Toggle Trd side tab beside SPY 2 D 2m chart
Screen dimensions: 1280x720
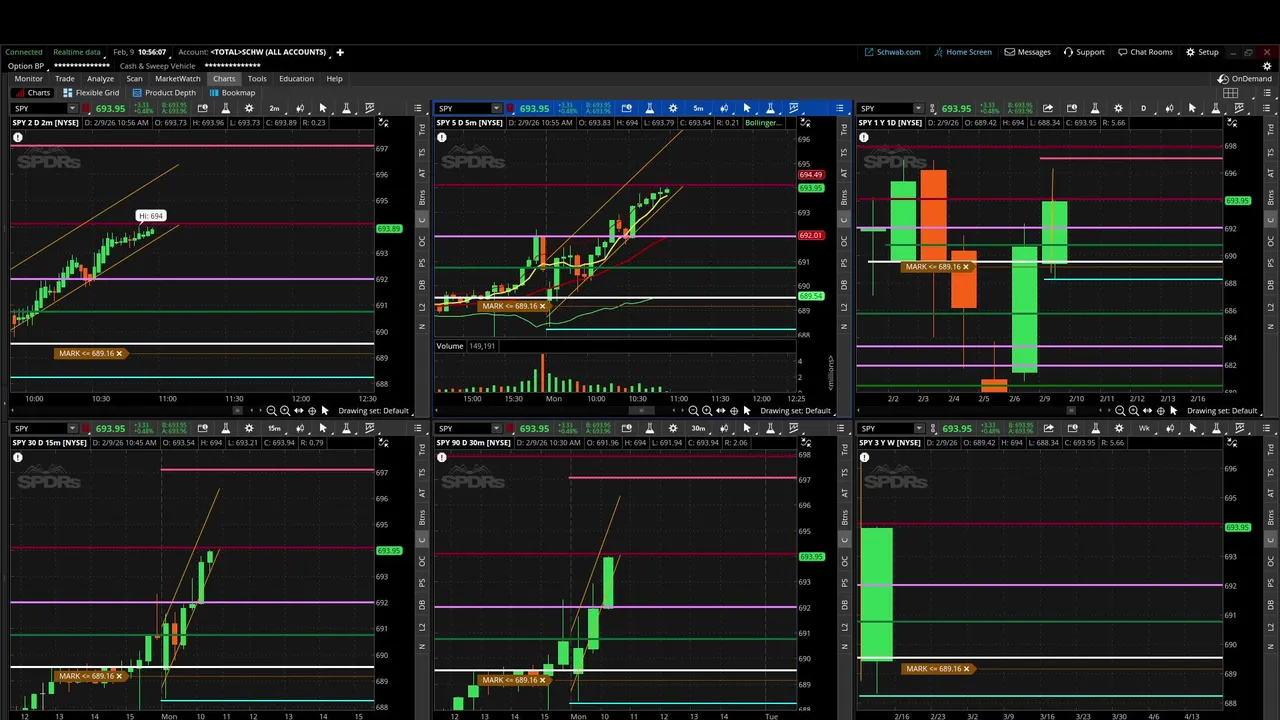point(422,129)
